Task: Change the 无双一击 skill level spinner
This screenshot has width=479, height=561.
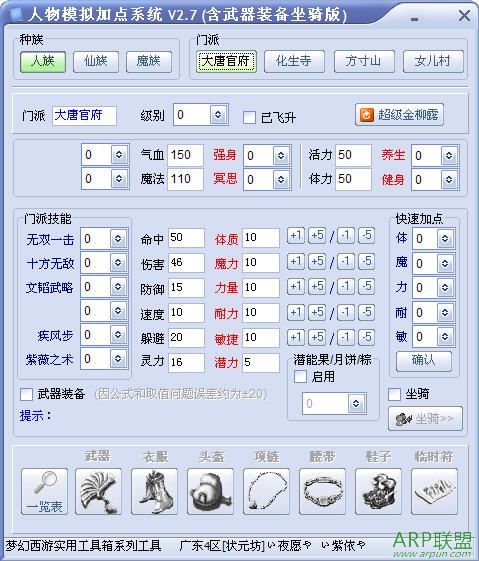Action: (x=118, y=238)
